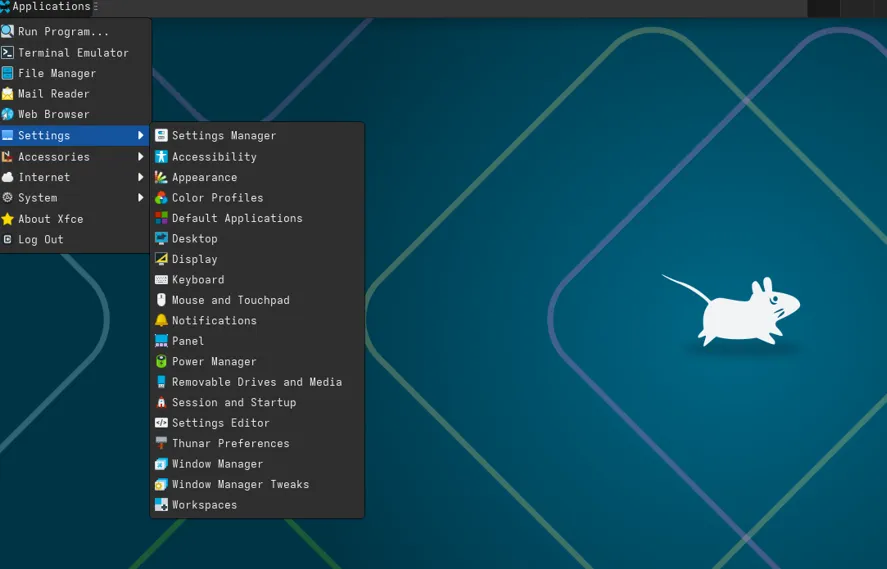Launch Web Browser menu entry
887x569 pixels.
[x=75, y=114]
